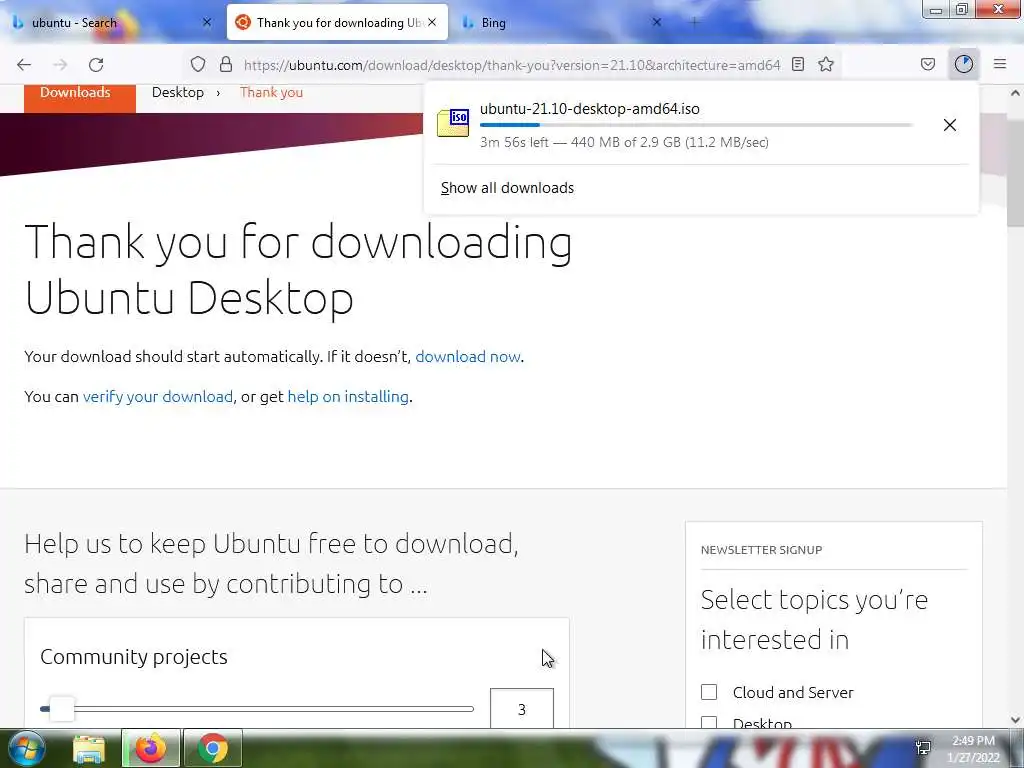Click the forward navigation arrow

coord(60,65)
